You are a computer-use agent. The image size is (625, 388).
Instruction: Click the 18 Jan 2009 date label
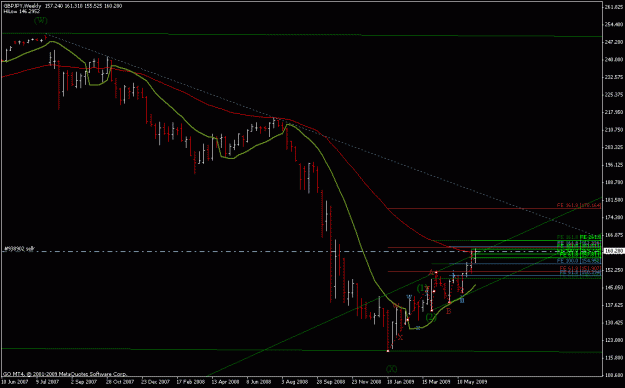[x=401, y=382]
